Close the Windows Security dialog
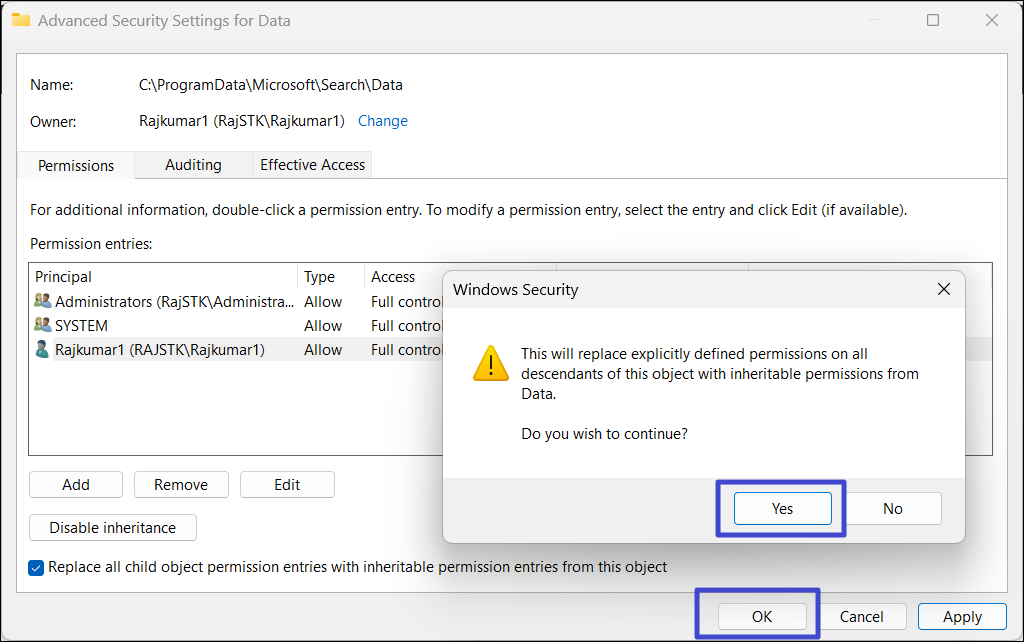Image resolution: width=1024 pixels, height=642 pixels. click(943, 290)
